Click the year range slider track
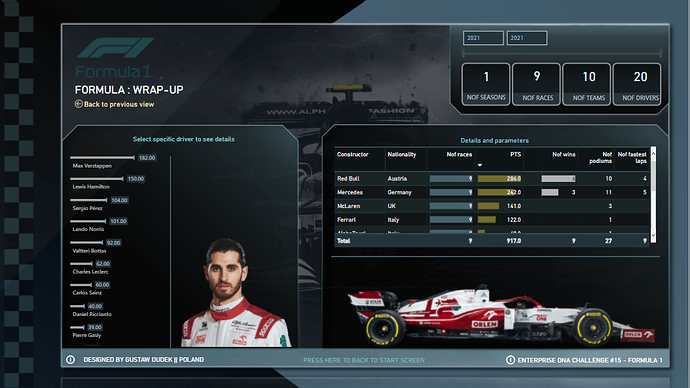The width and height of the screenshot is (690, 388). coord(562,53)
